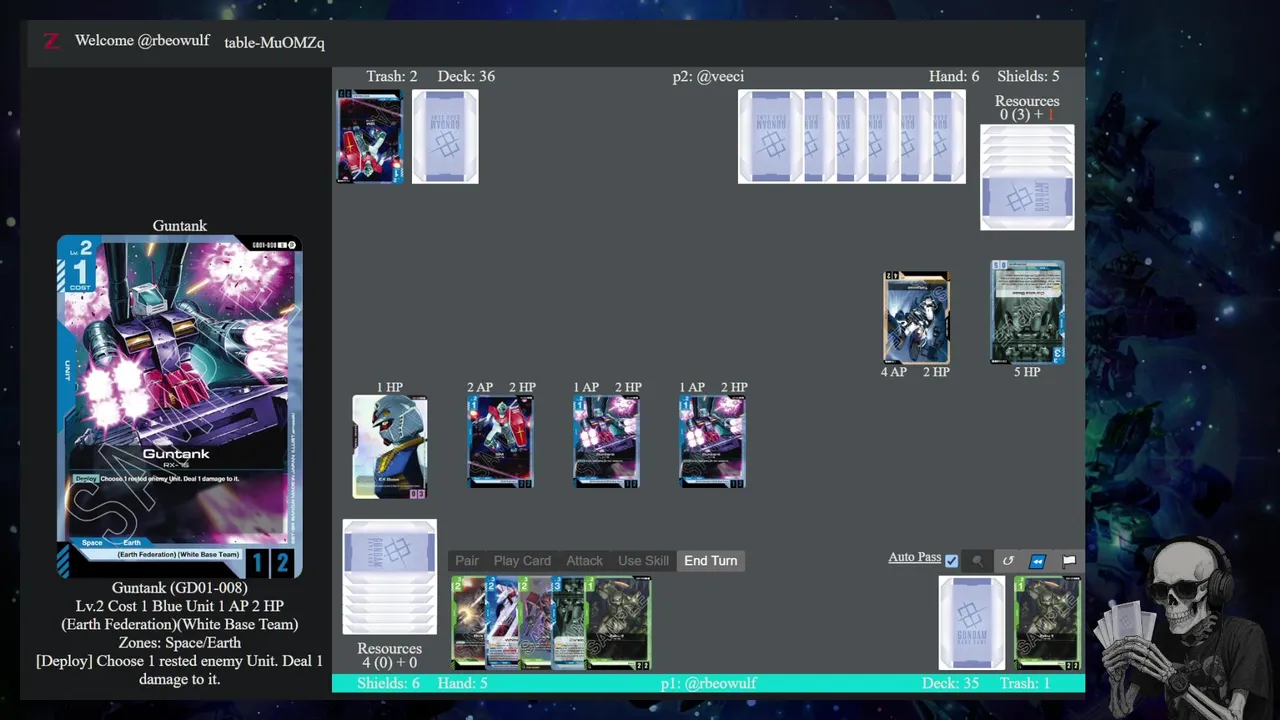Toggle the Auto Pass checkbox
This screenshot has width=1280, height=720.
point(952,561)
